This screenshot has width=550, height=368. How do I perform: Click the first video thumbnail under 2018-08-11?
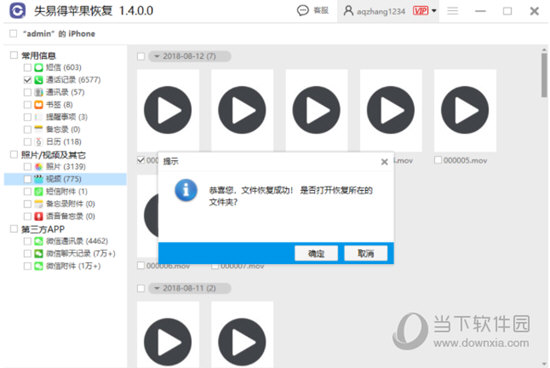[168, 335]
